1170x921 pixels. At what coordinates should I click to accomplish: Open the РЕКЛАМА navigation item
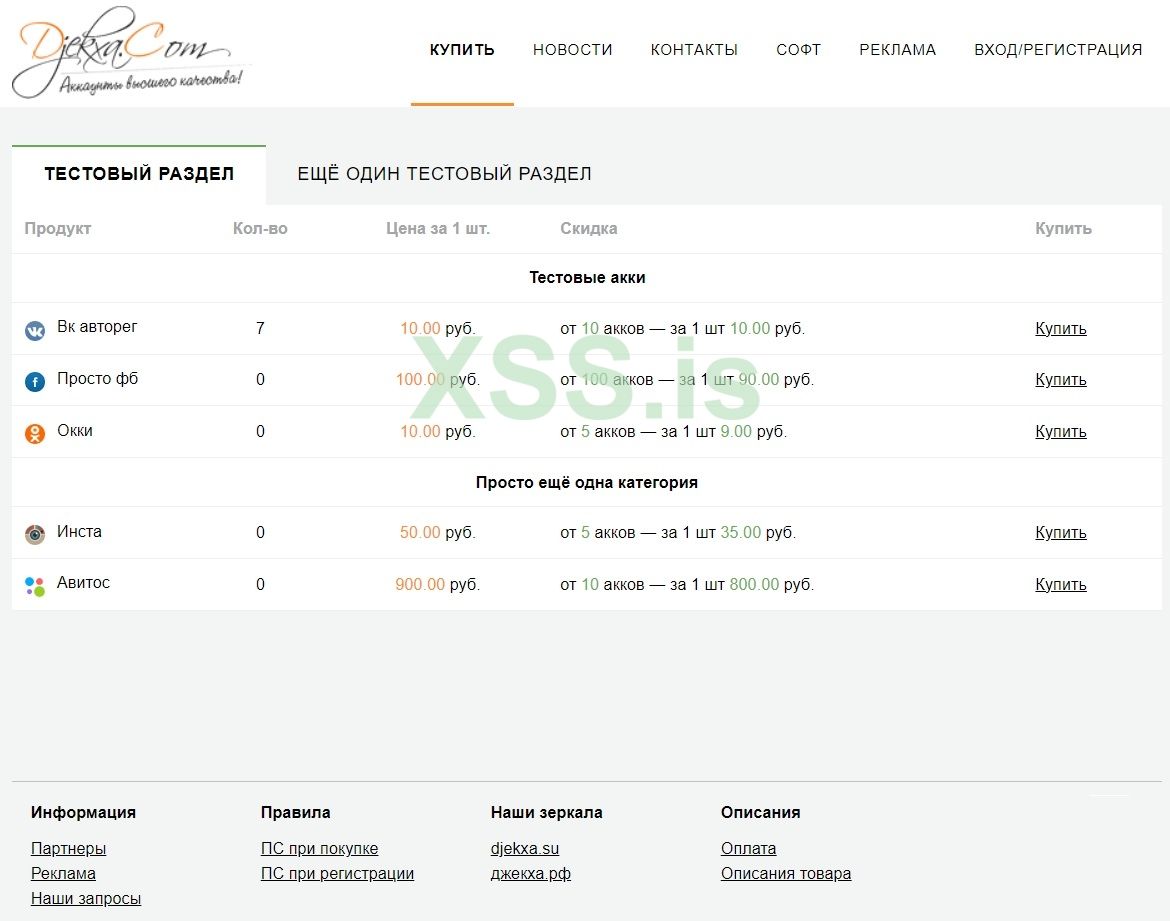(x=898, y=50)
